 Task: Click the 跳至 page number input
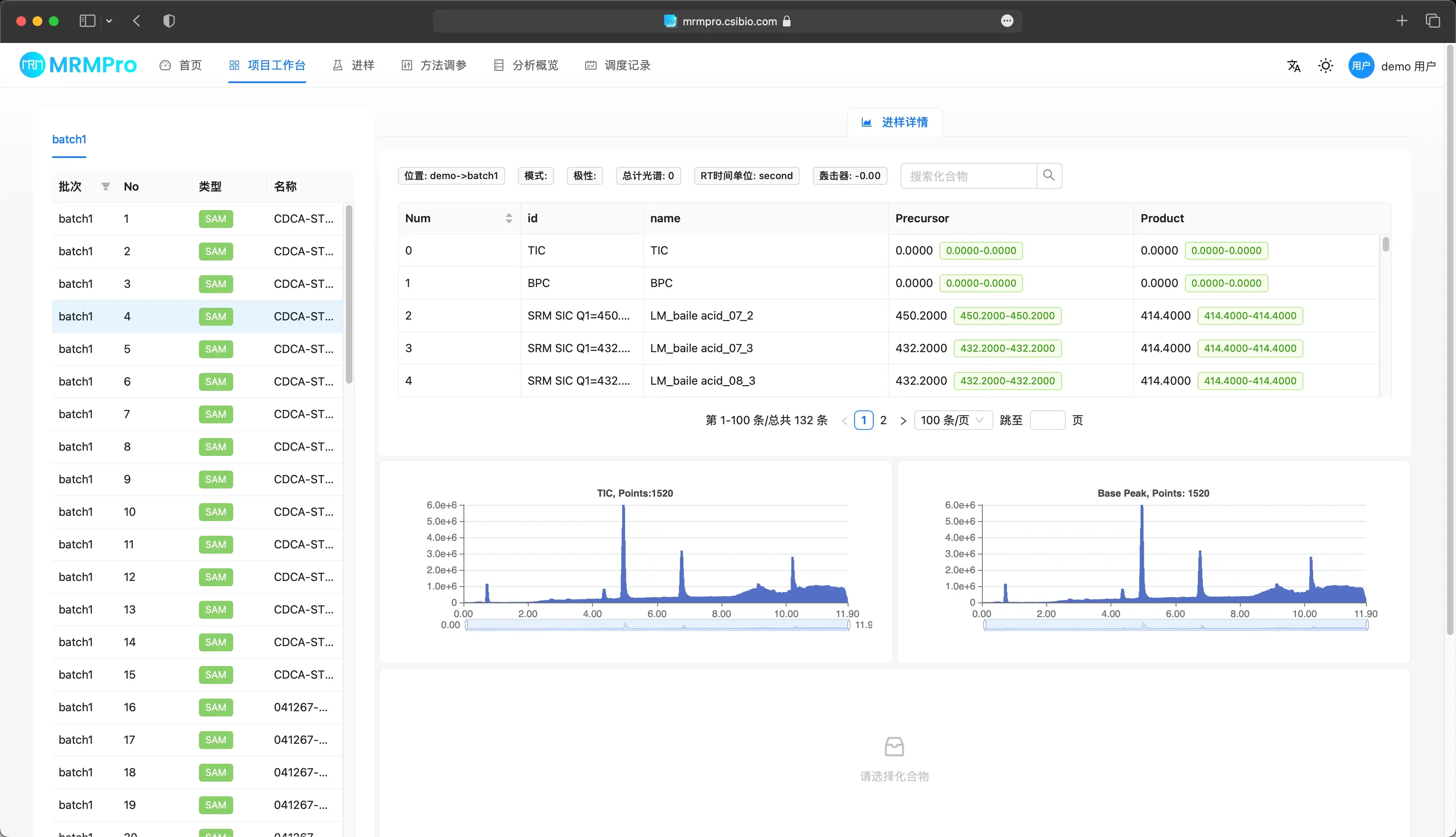[1047, 420]
